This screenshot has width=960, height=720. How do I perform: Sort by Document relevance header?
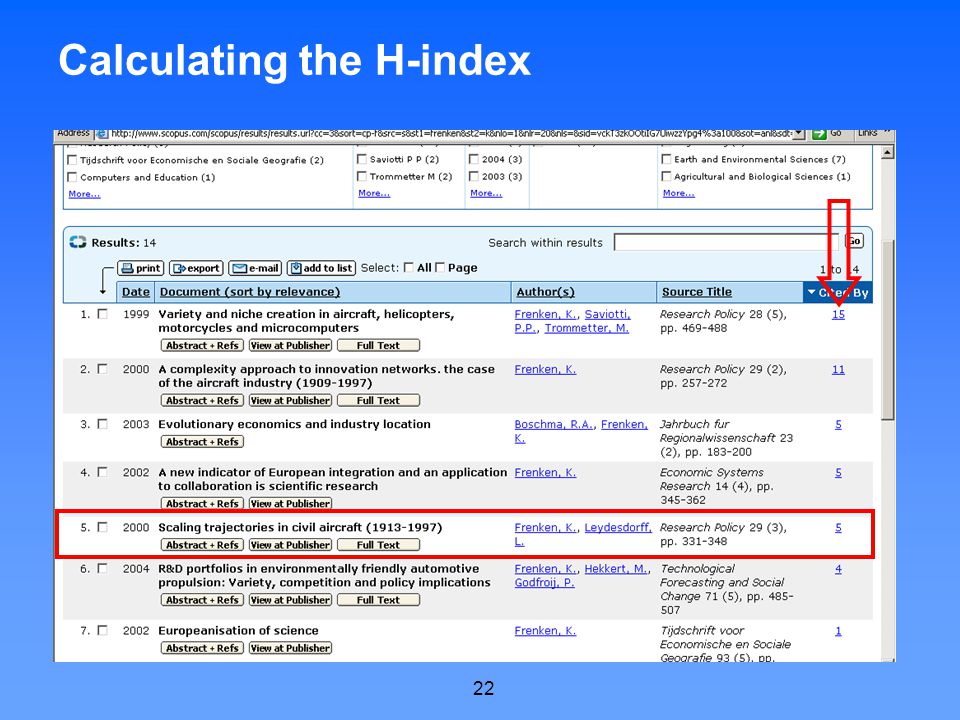[x=250, y=292]
